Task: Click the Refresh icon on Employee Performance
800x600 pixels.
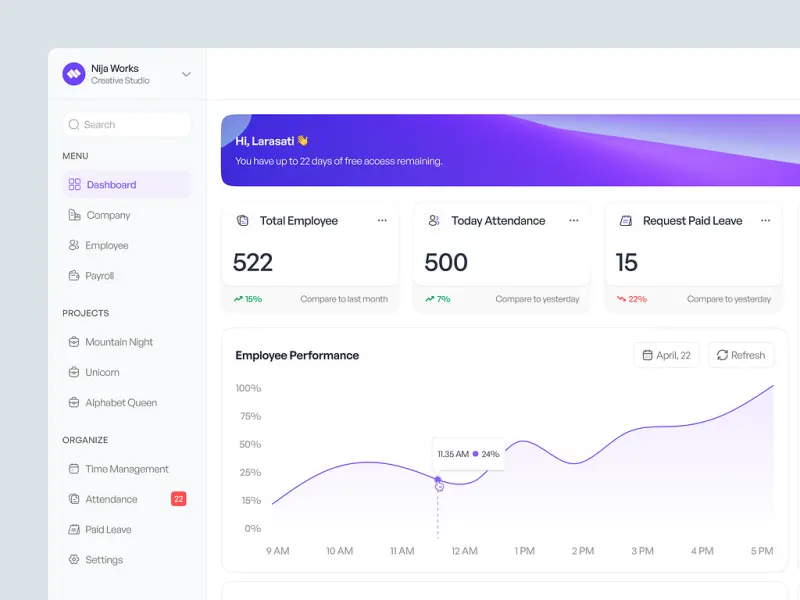Action: 724,355
